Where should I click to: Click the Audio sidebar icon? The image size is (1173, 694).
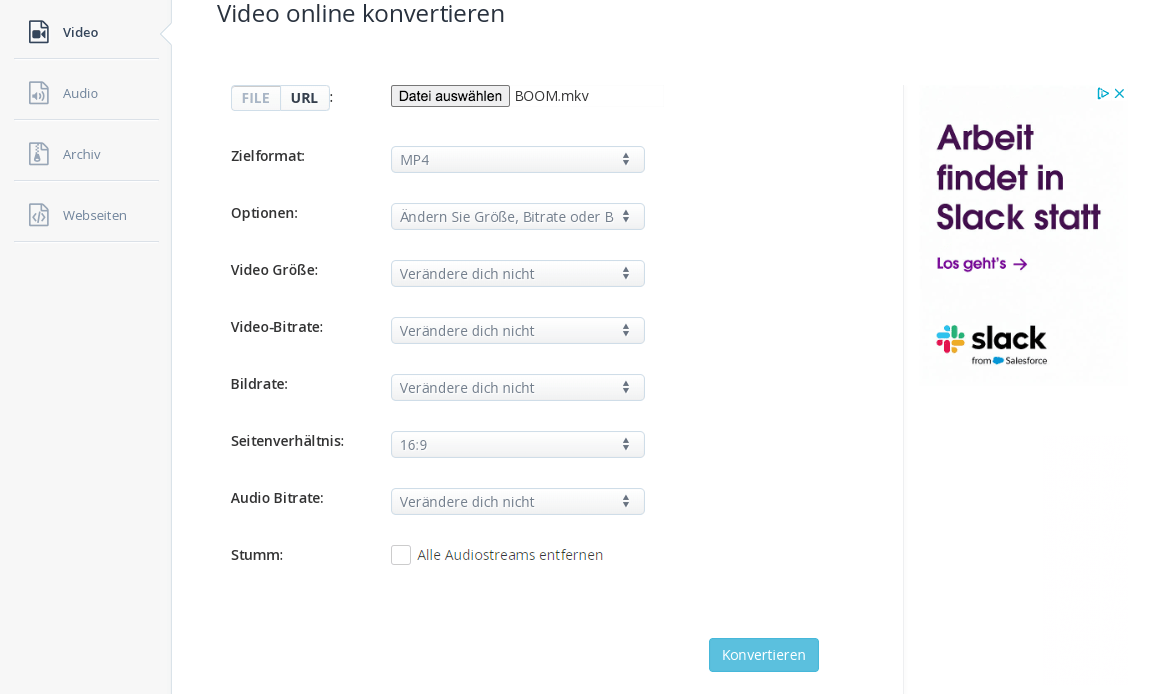click(38, 92)
